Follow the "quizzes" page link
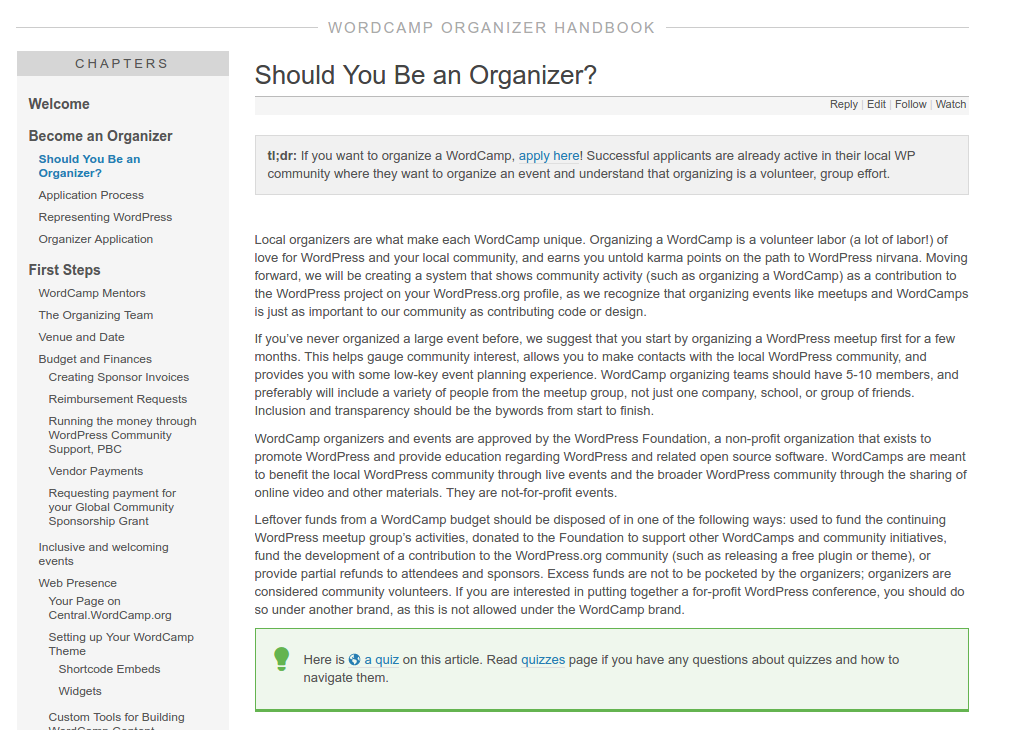Image resolution: width=1024 pixels, height=730 pixels. pos(543,660)
